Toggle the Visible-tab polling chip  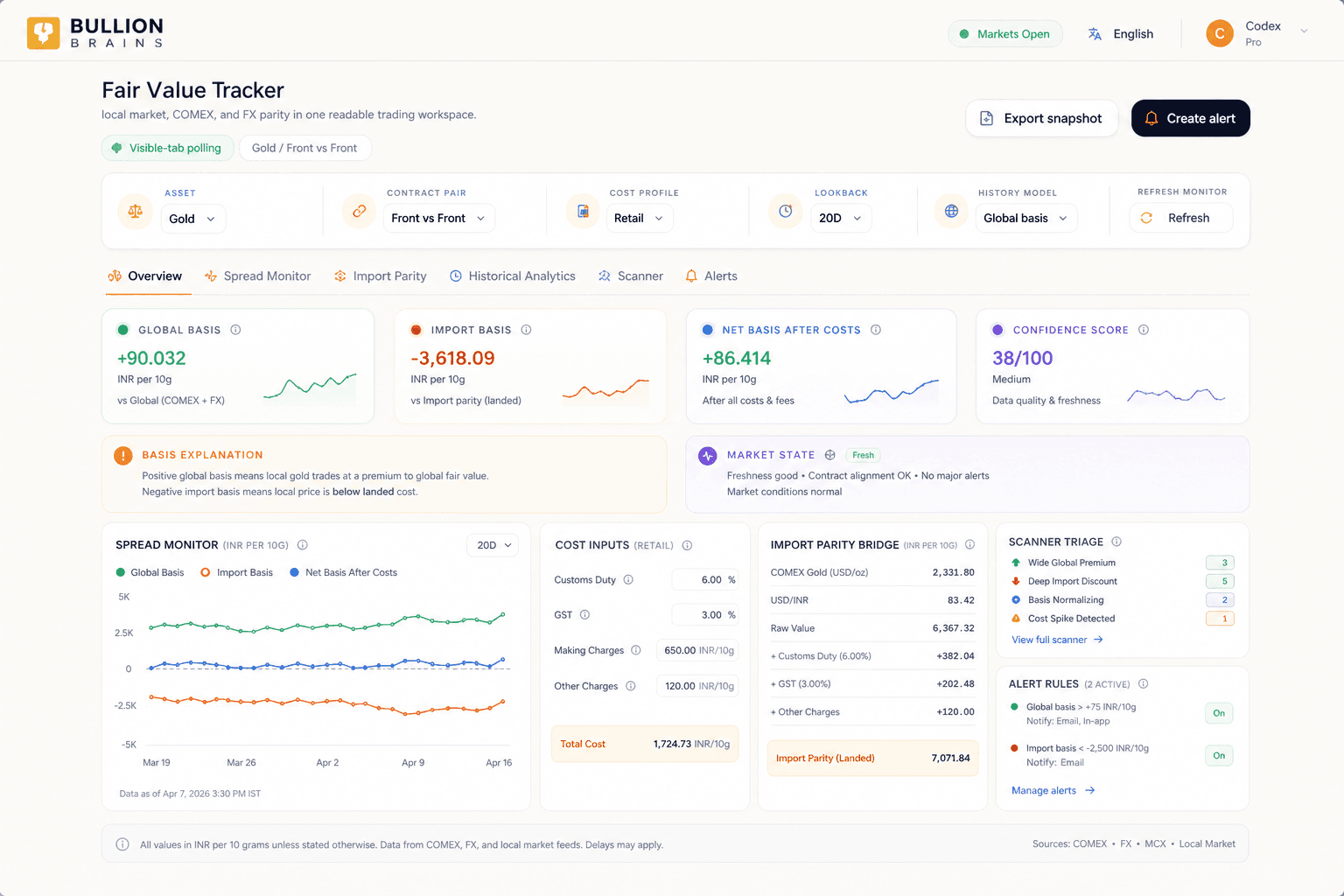(x=167, y=148)
